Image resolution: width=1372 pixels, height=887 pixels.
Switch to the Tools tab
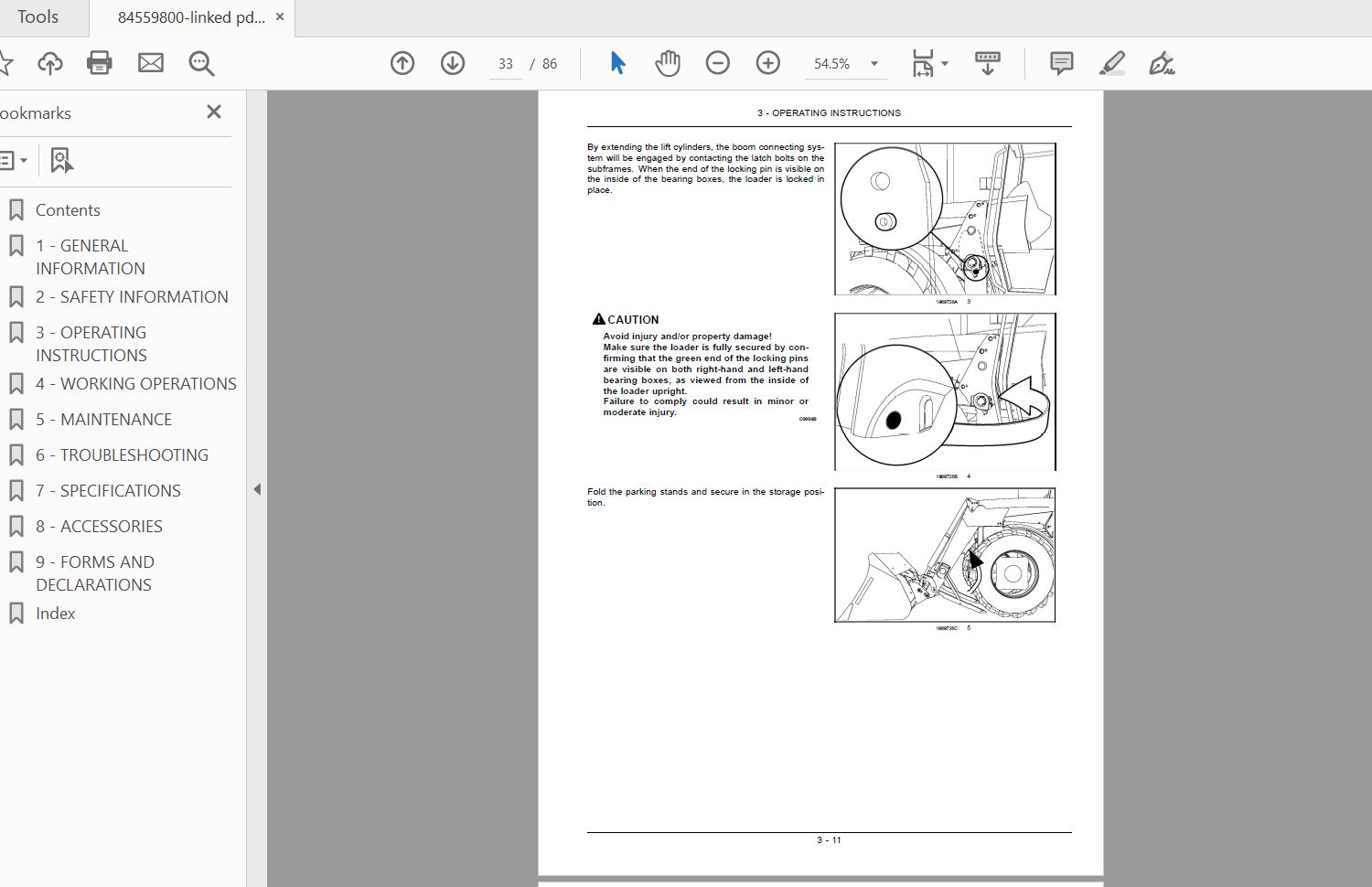[x=38, y=17]
